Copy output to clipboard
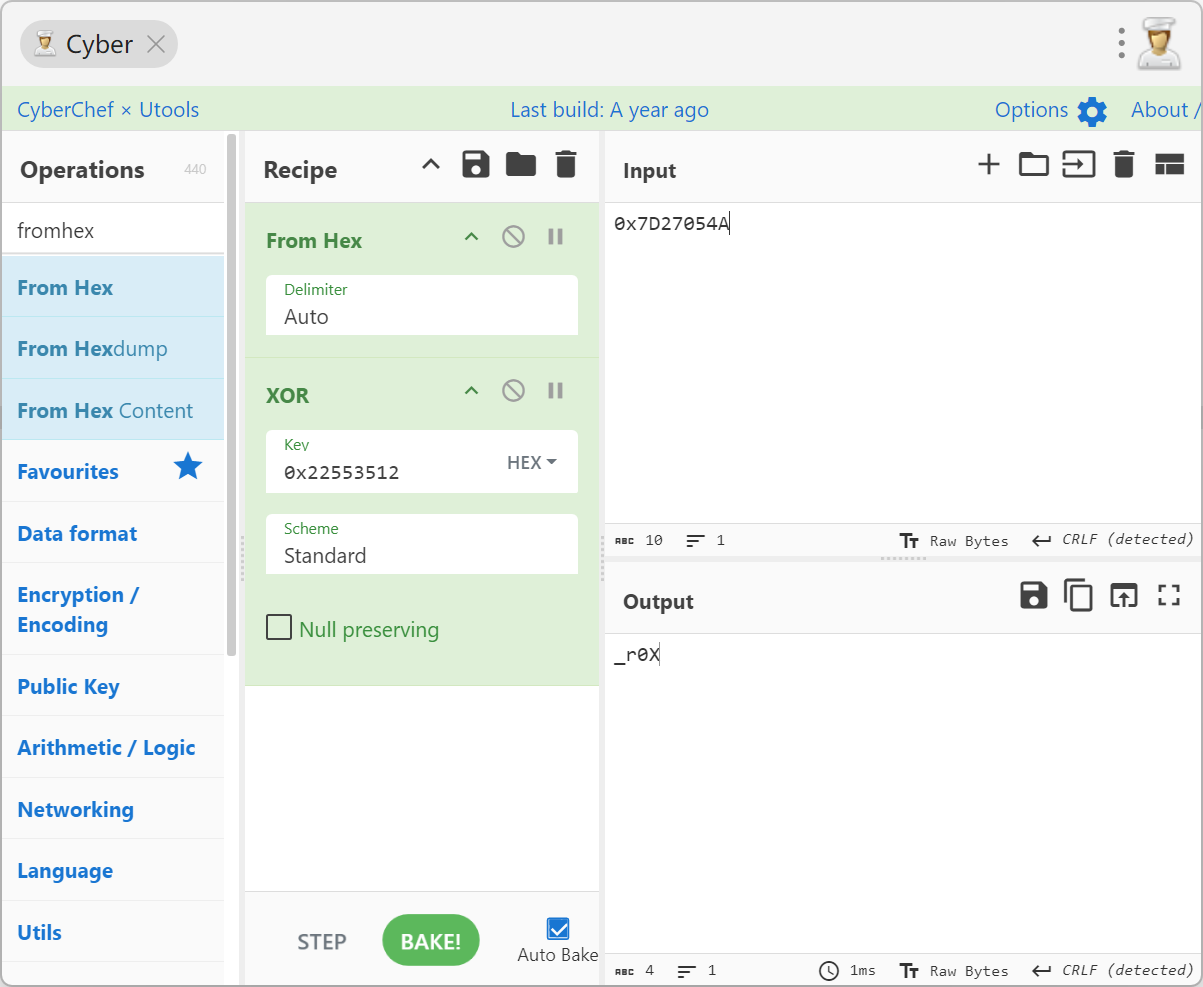Image resolution: width=1203 pixels, height=987 pixels. click(1078, 596)
